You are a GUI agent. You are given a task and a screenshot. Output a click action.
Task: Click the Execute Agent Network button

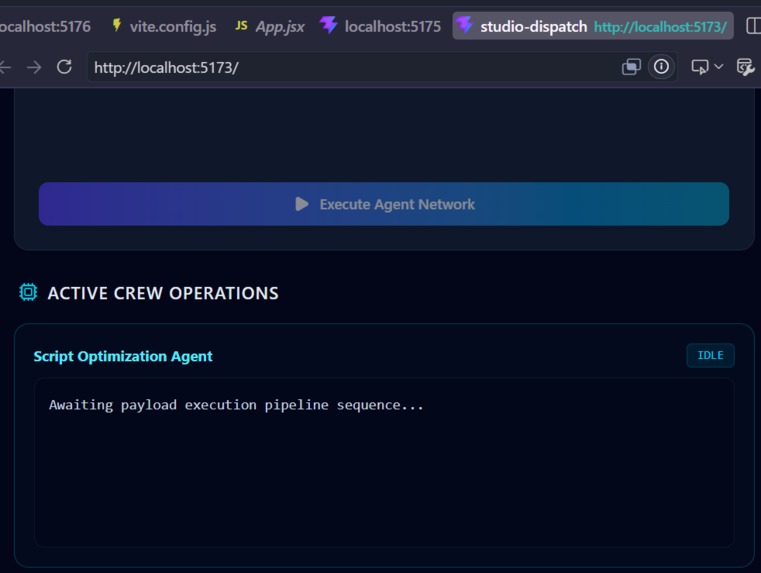383,204
